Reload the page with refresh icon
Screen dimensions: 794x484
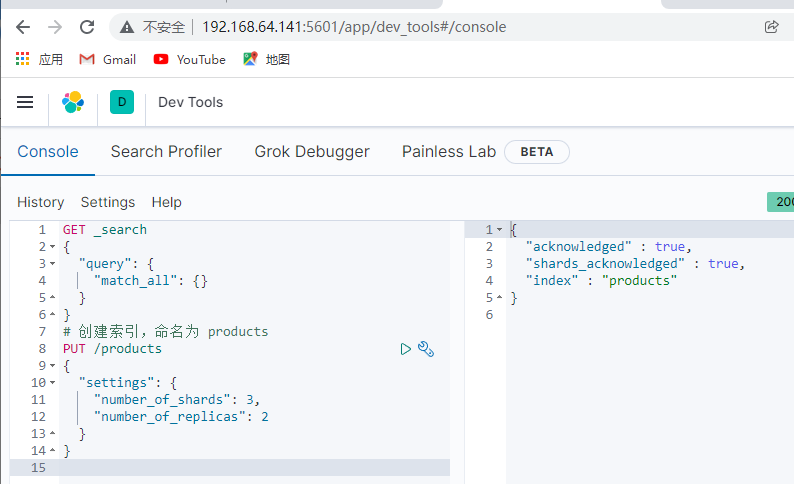click(87, 27)
